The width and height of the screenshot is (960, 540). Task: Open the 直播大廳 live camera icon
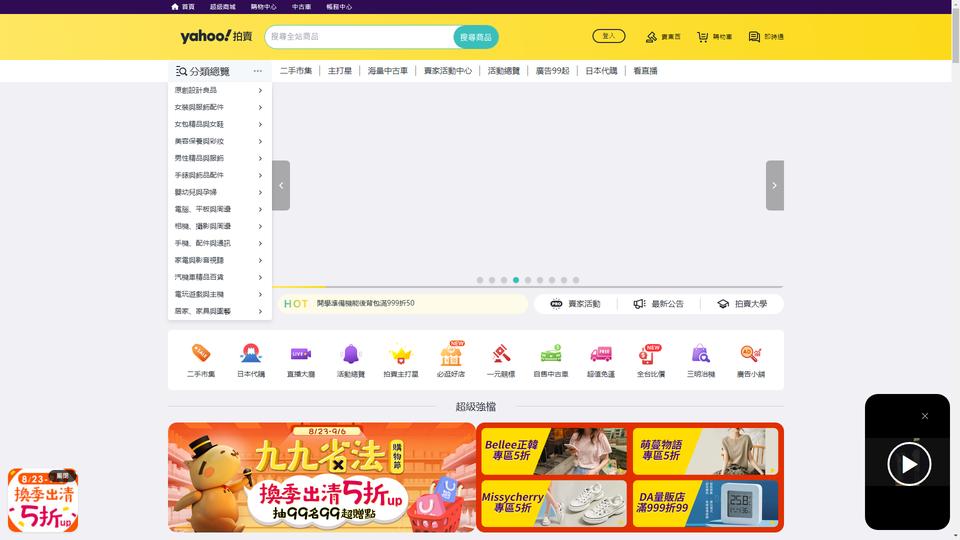coord(301,353)
